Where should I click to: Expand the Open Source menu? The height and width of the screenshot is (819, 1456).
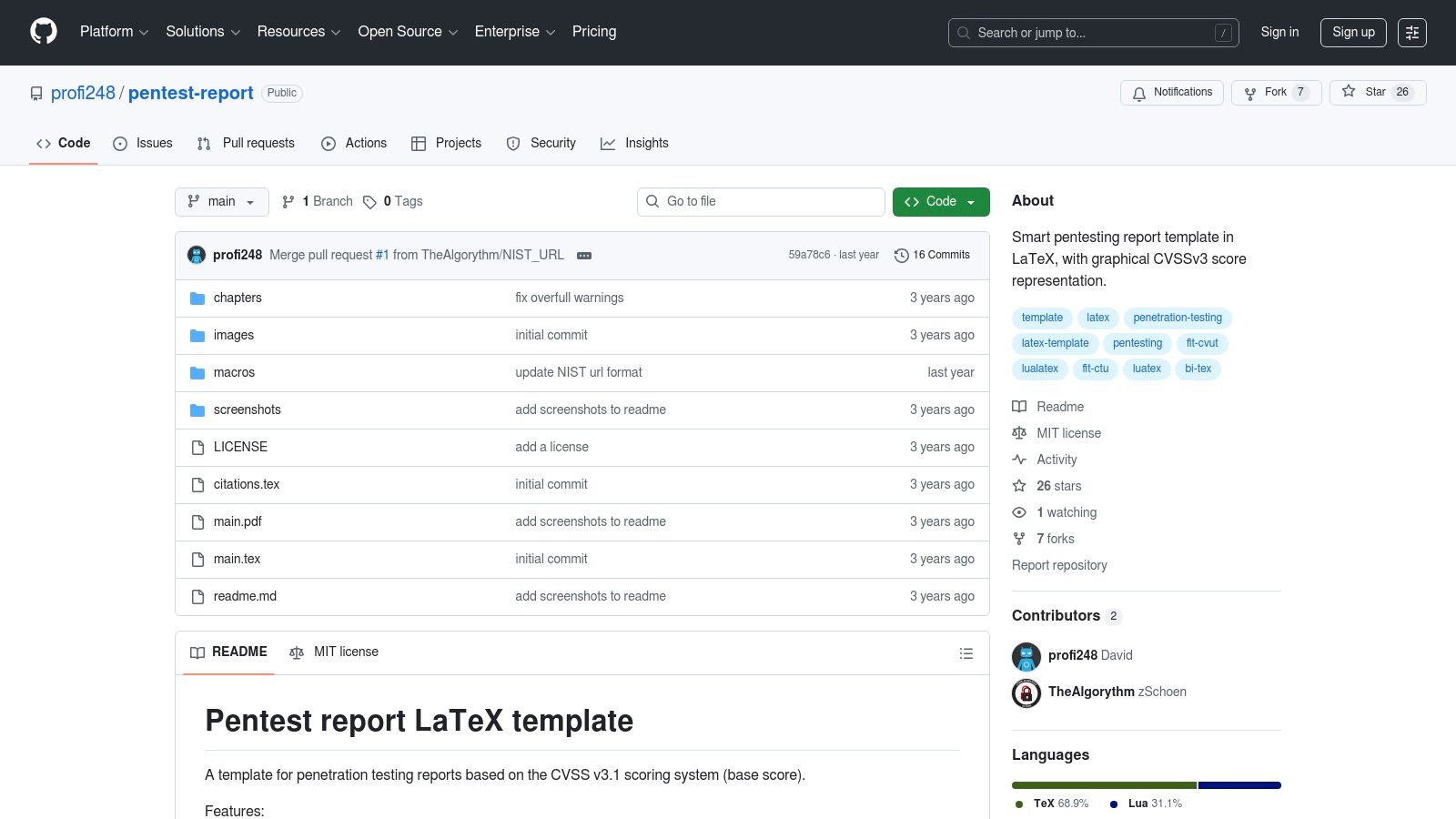coord(408,32)
